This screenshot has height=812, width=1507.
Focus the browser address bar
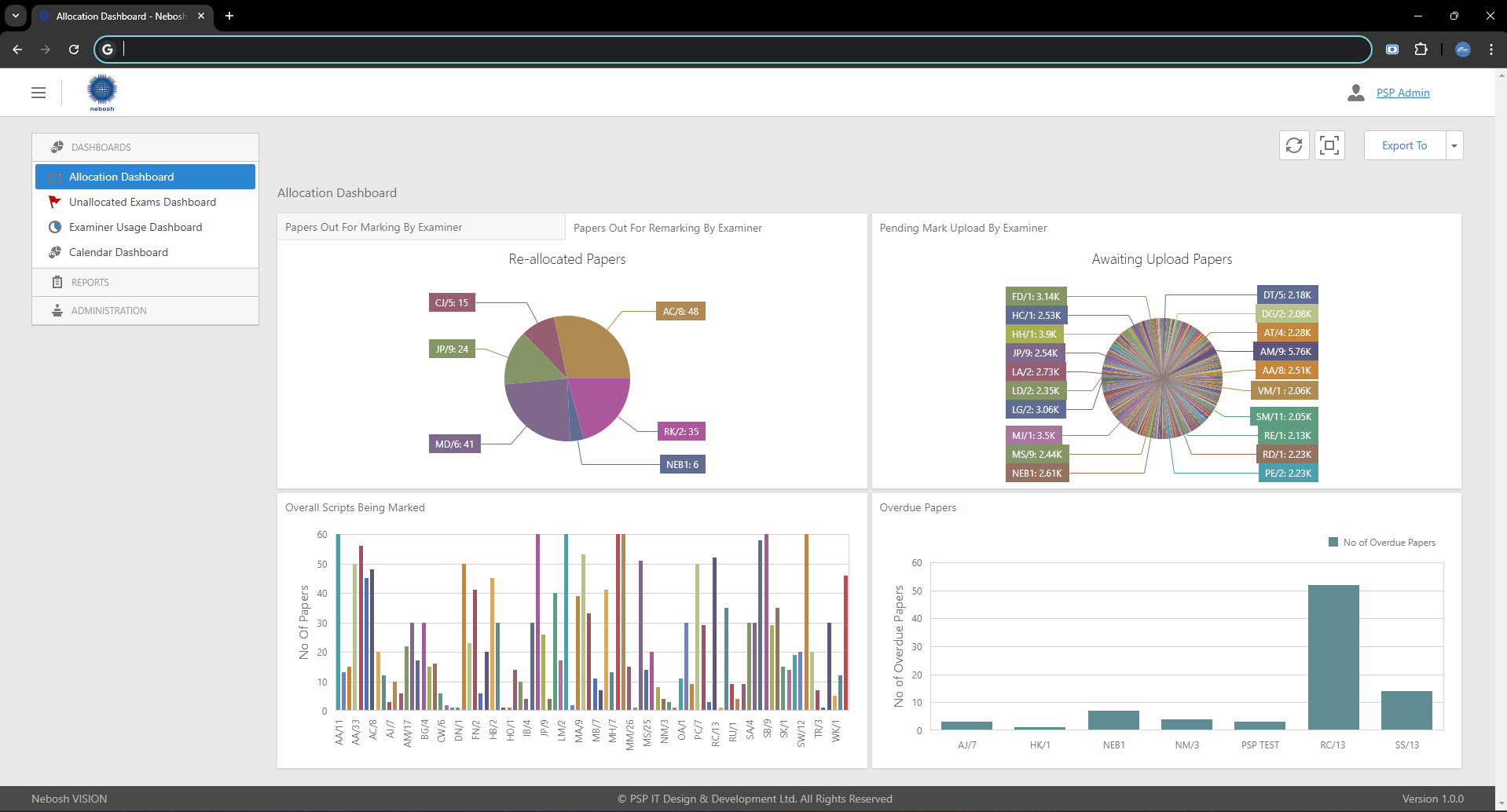pos(732,49)
